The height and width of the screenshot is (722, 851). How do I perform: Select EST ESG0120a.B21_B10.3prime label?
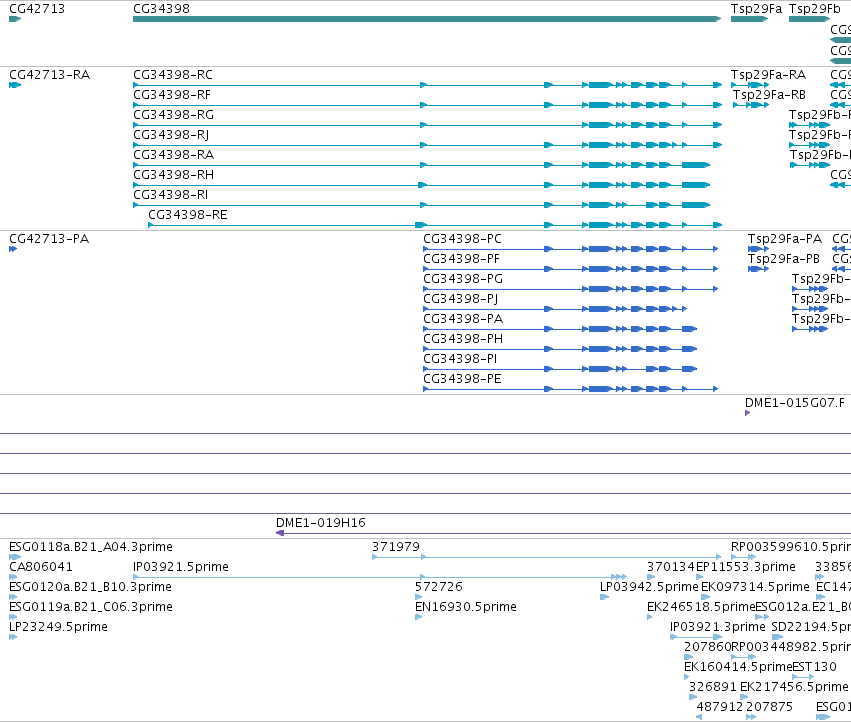coord(90,587)
